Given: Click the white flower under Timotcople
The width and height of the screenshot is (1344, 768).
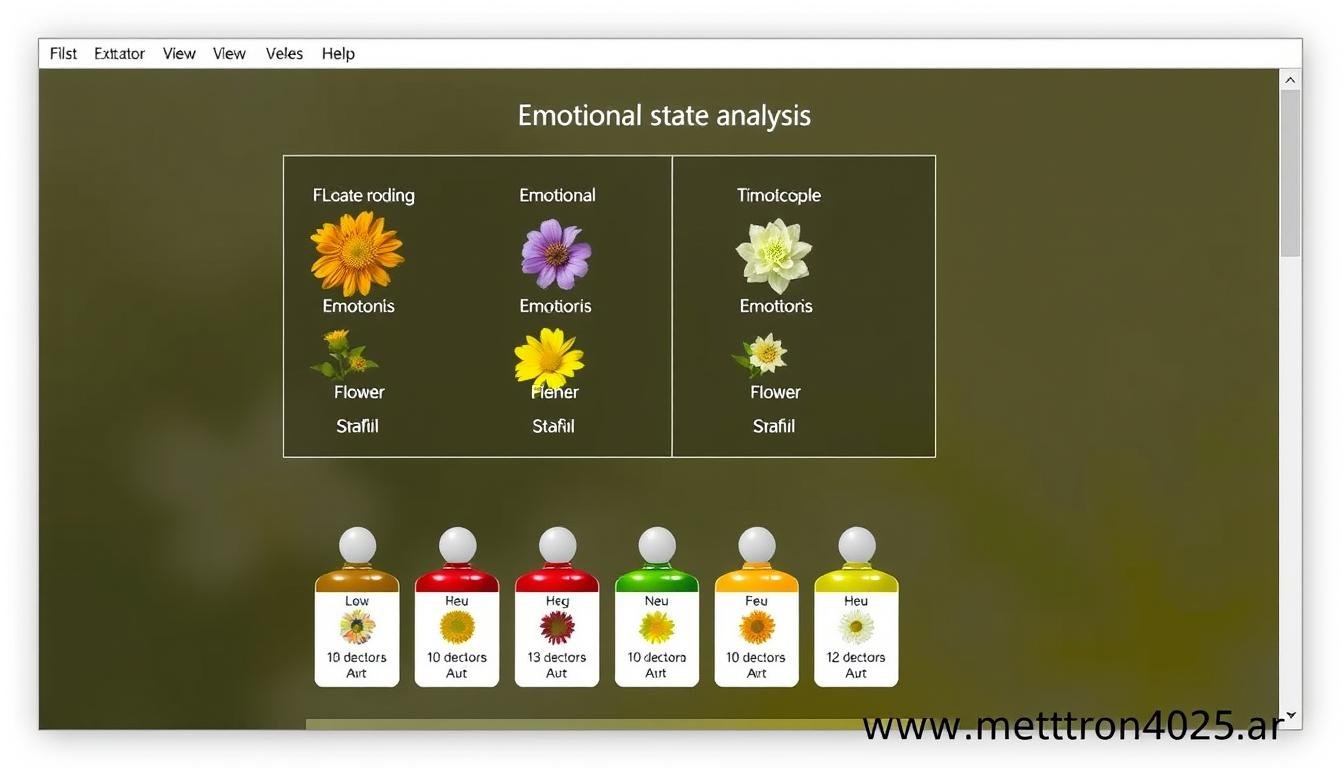Looking at the screenshot, I should 773,256.
